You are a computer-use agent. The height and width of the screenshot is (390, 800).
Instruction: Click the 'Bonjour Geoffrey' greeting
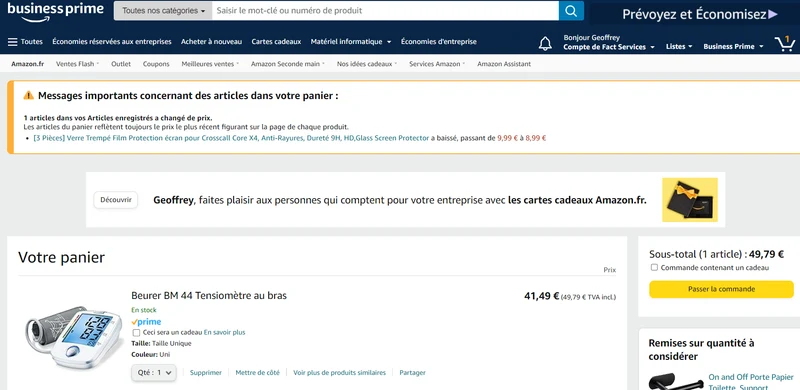point(591,38)
